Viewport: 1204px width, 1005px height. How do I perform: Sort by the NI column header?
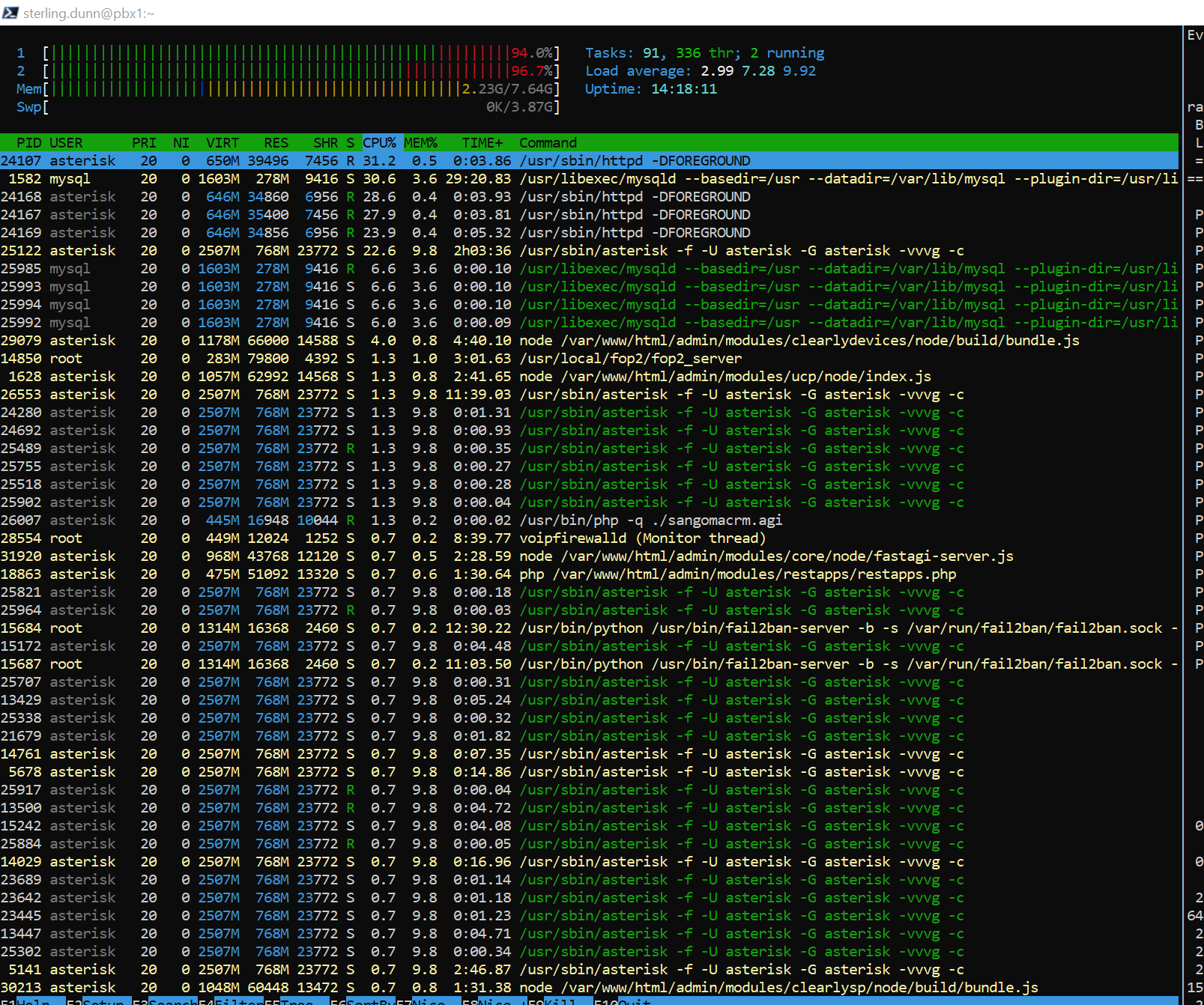(181, 142)
